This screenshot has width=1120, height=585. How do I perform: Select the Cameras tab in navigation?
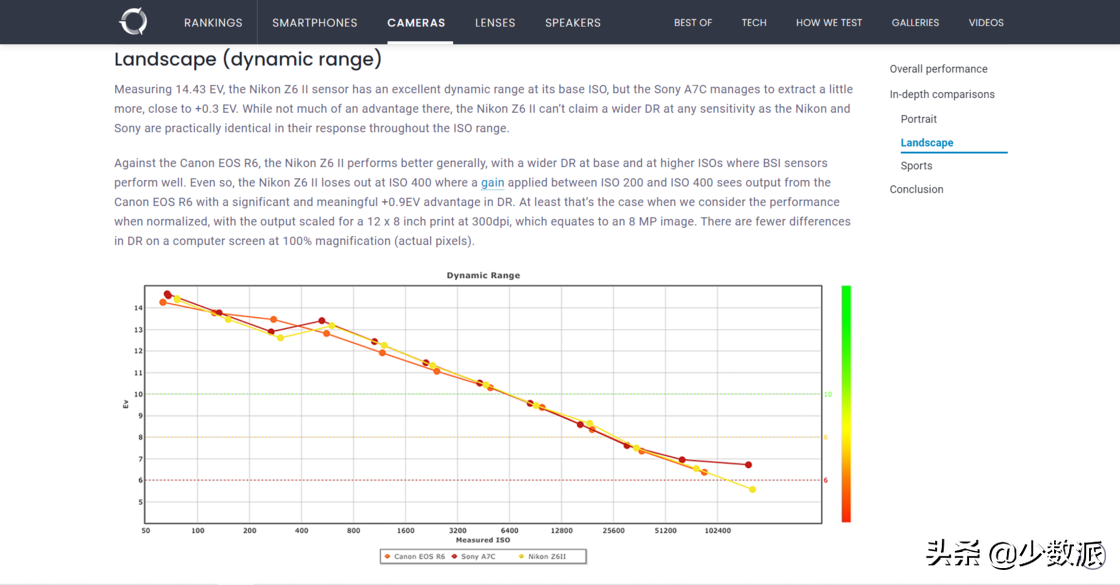click(416, 23)
